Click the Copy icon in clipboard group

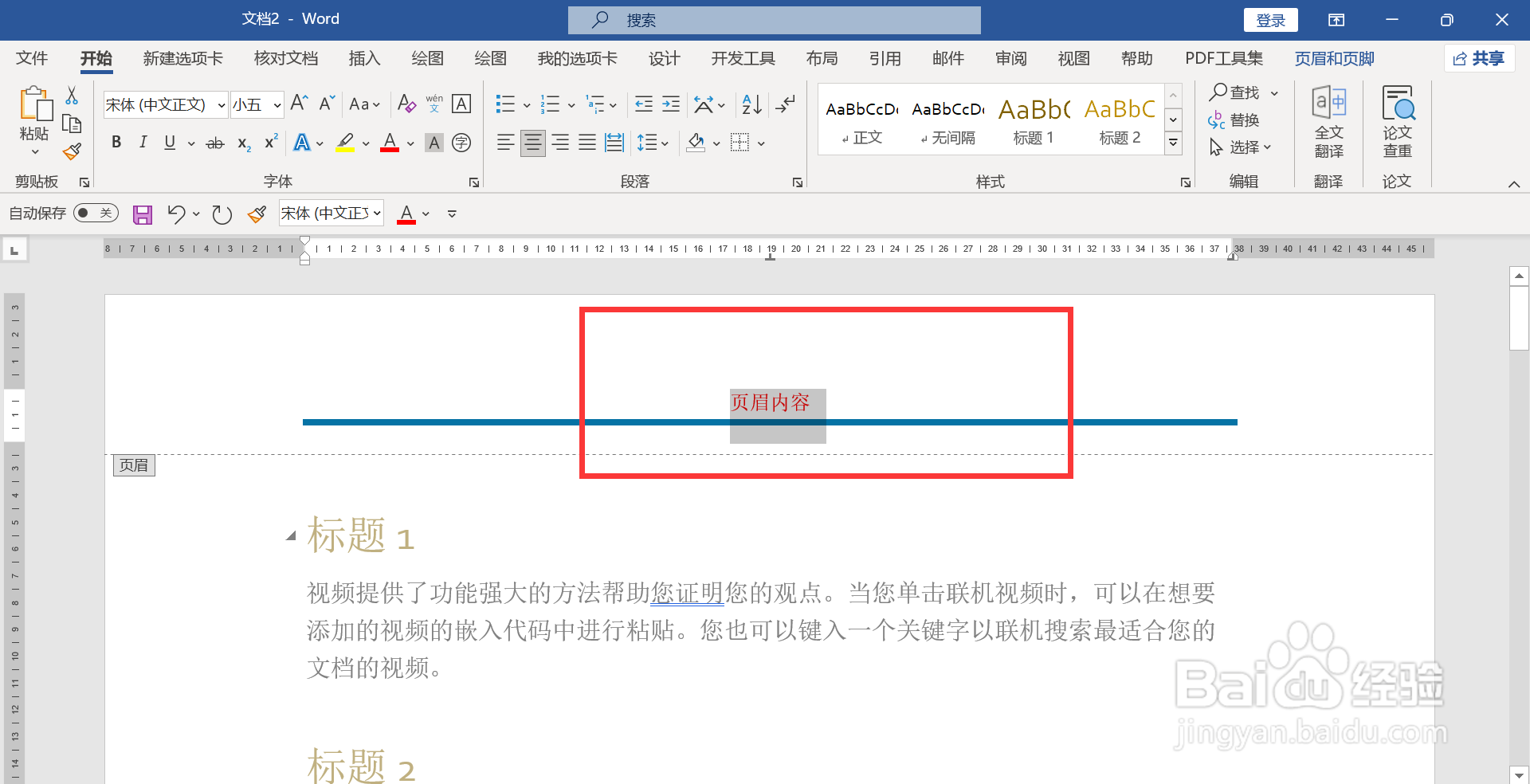pos(72,123)
